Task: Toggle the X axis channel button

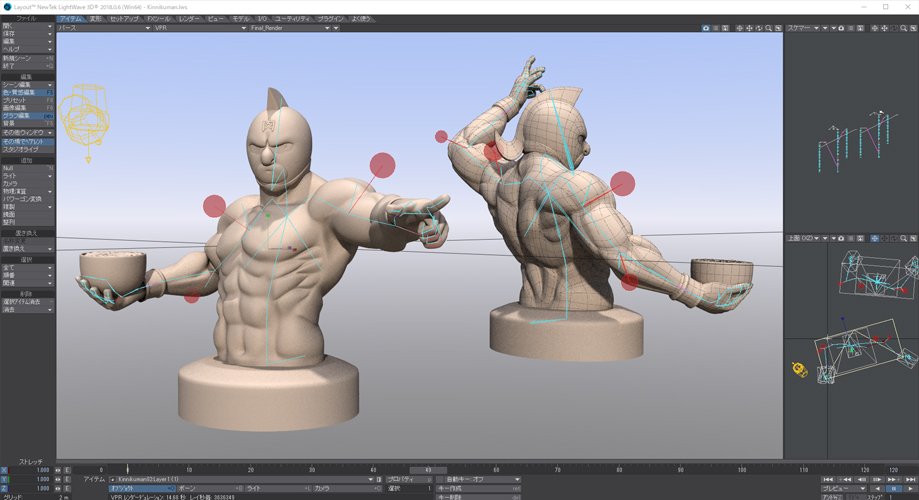Action: [5, 470]
